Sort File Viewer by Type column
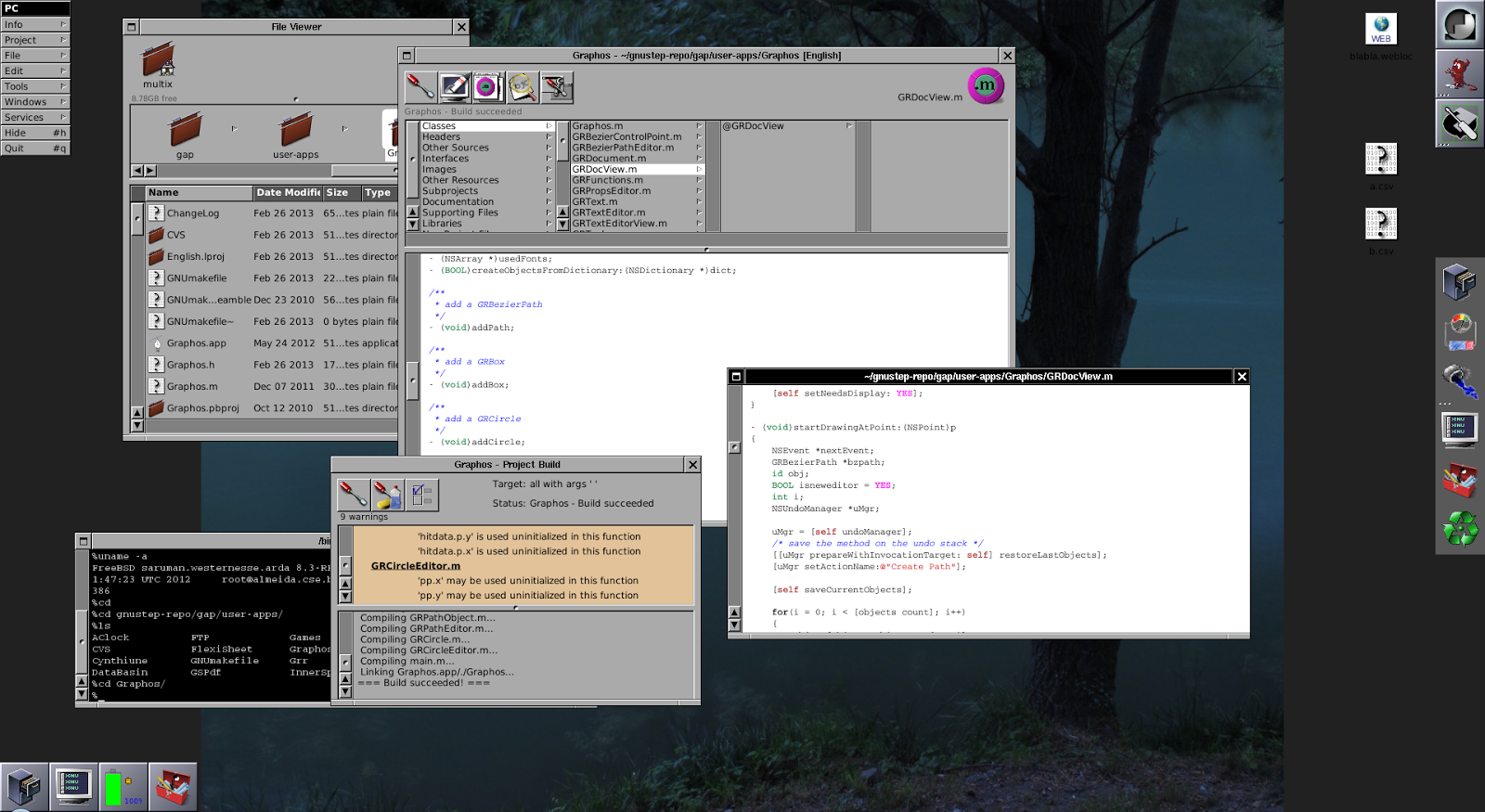This screenshot has width=1485, height=812. [379, 193]
